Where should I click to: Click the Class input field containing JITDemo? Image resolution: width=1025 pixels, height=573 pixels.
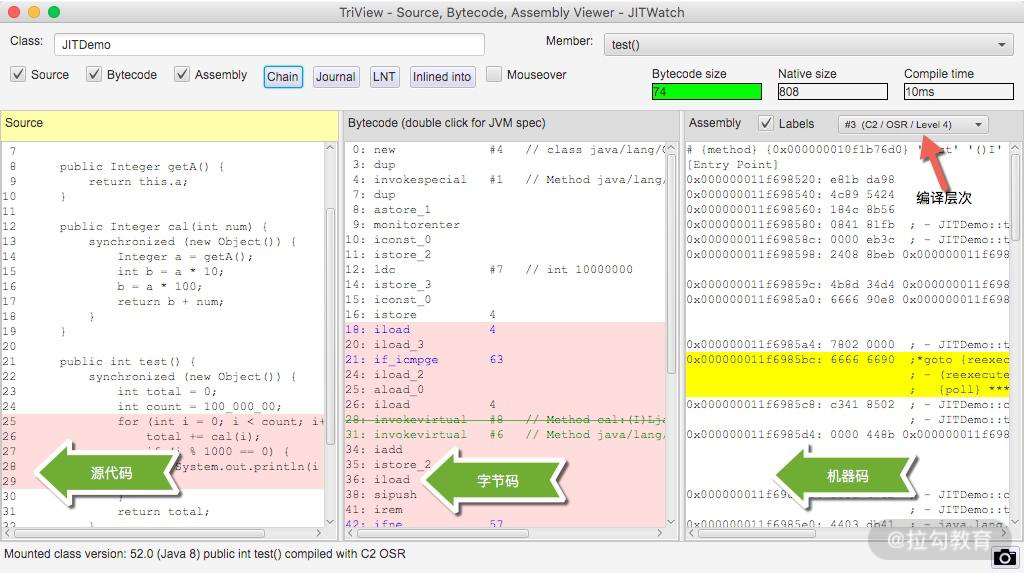point(270,45)
